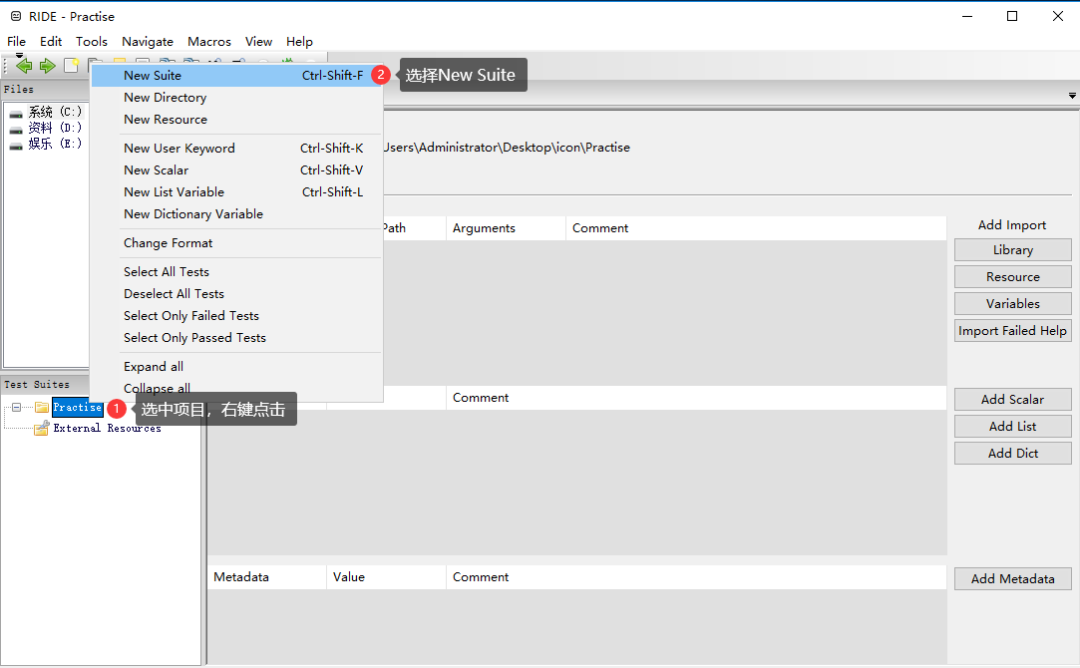Open the Navigate menu
Viewport: 1080px width, 668px height.
147,41
